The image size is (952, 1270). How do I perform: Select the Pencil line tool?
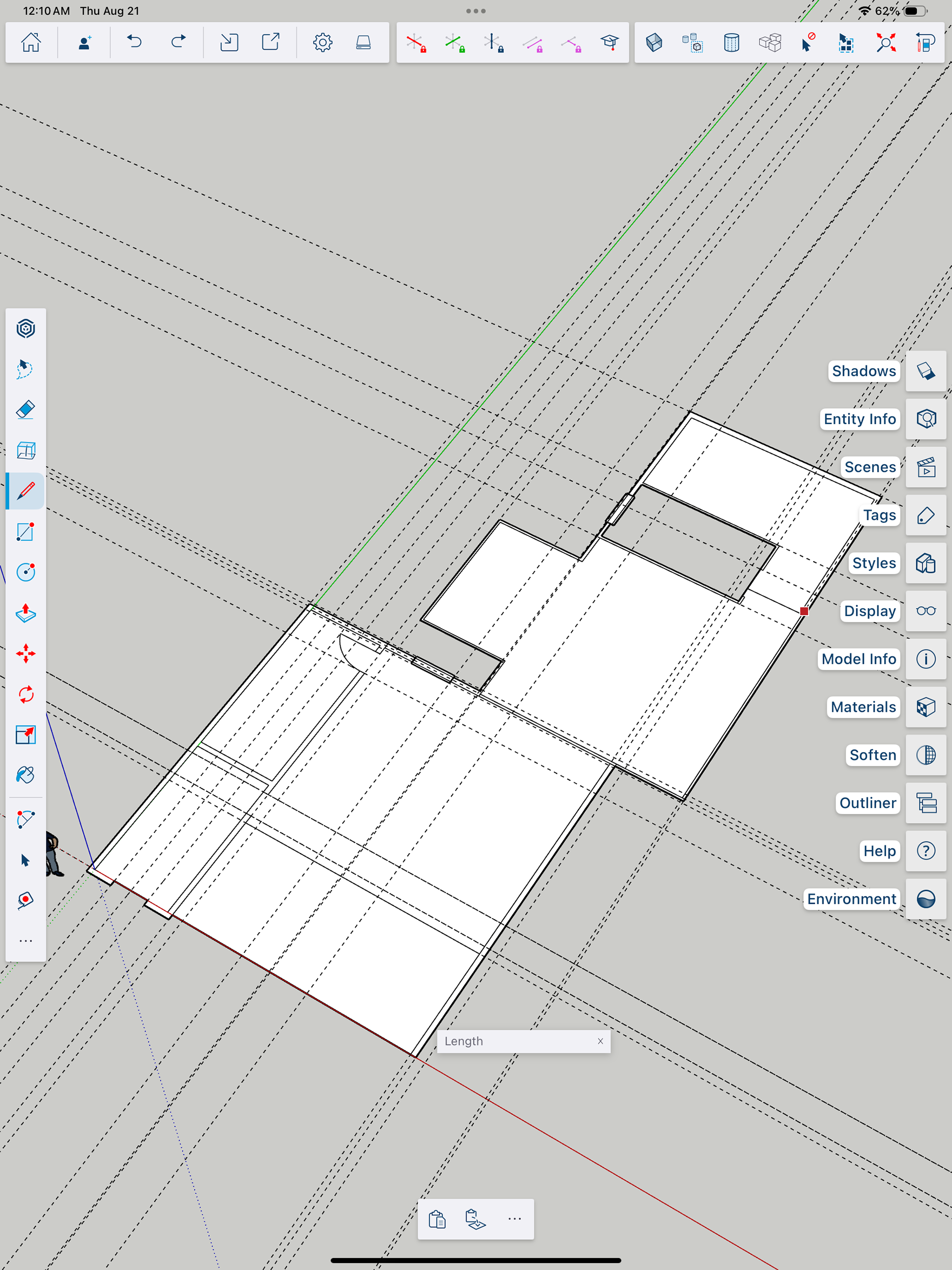pyautogui.click(x=26, y=492)
